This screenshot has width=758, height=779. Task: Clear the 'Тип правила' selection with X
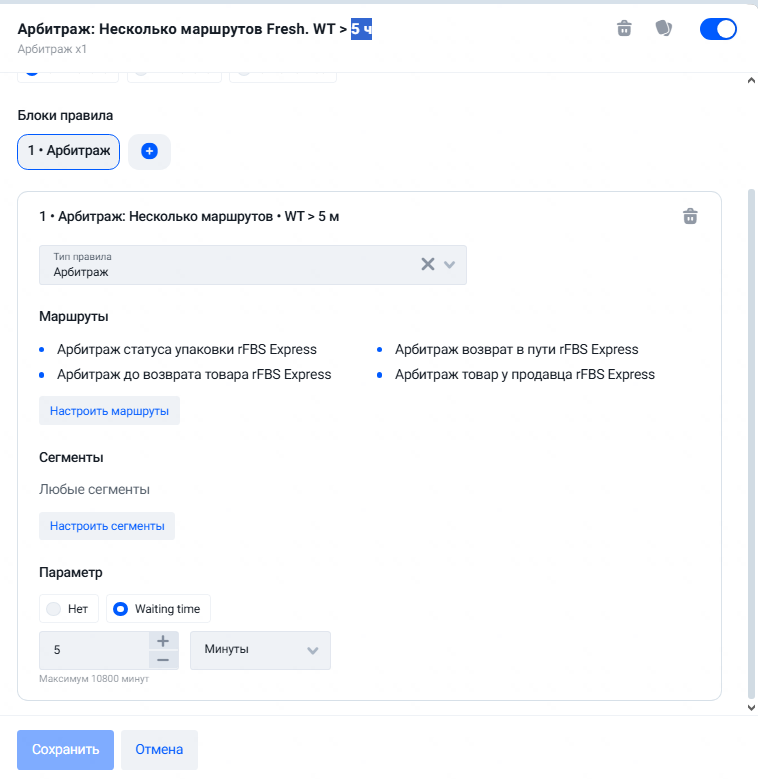pyautogui.click(x=428, y=264)
